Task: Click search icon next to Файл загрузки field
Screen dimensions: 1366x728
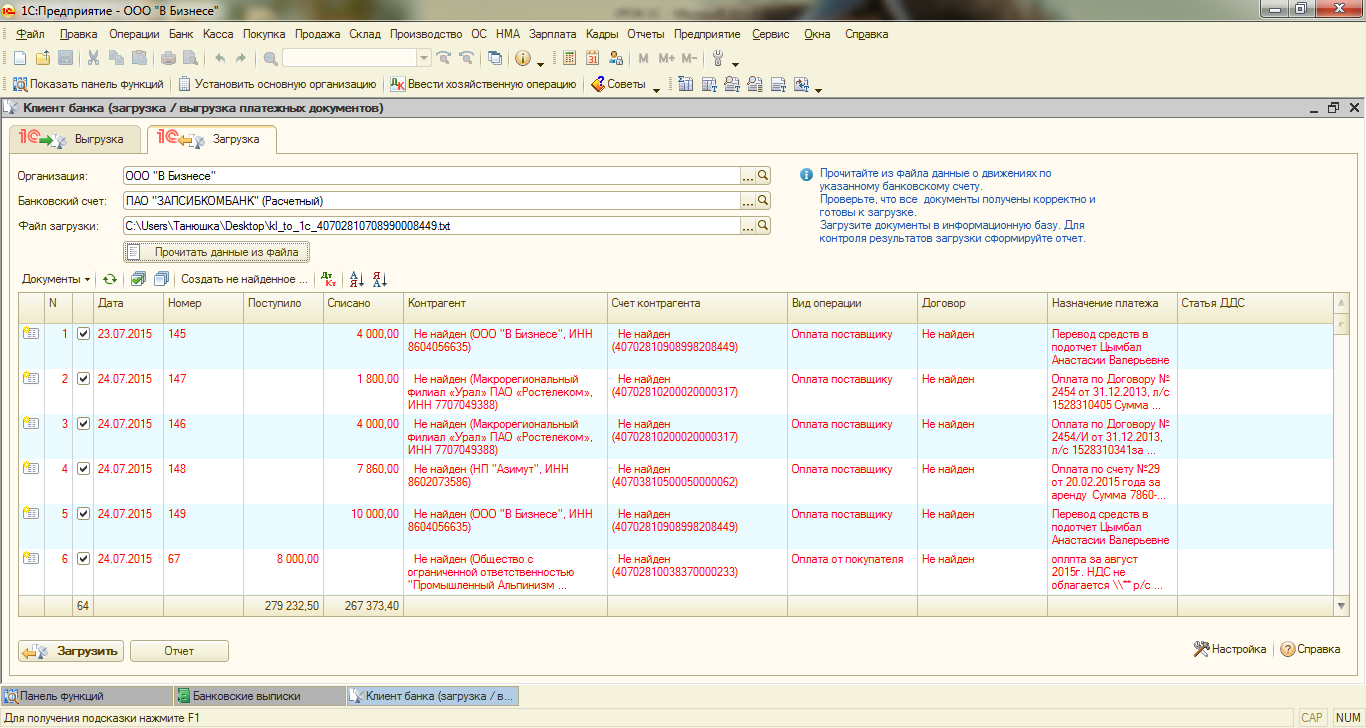Action: tap(763, 226)
